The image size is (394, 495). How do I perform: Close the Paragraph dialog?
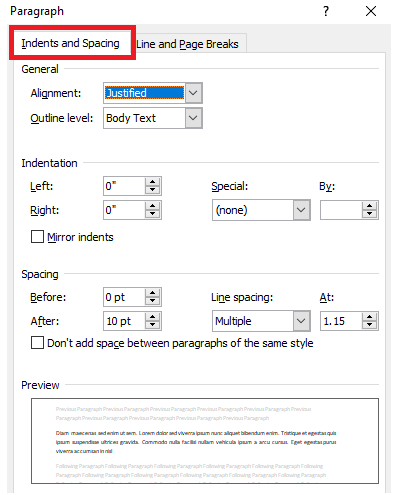tap(371, 11)
